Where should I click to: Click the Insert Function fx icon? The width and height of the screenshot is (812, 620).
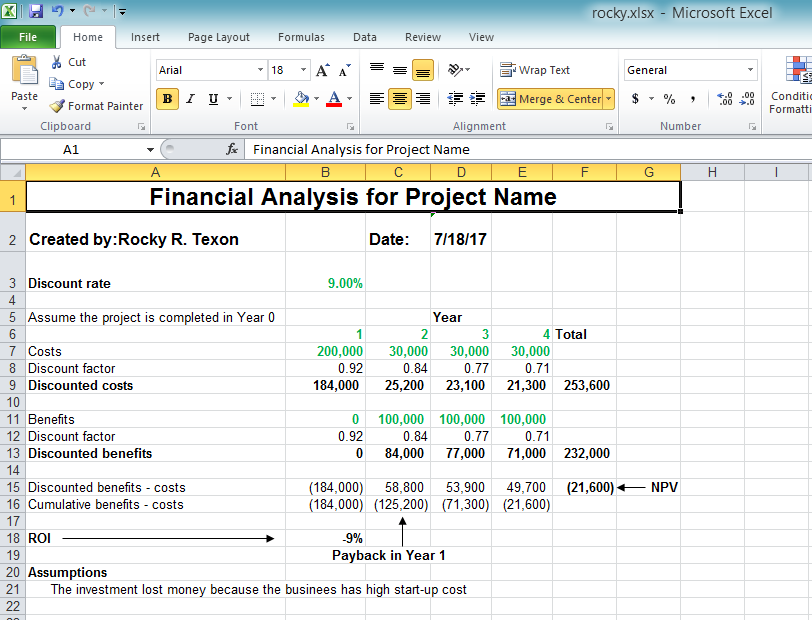[x=232, y=149]
